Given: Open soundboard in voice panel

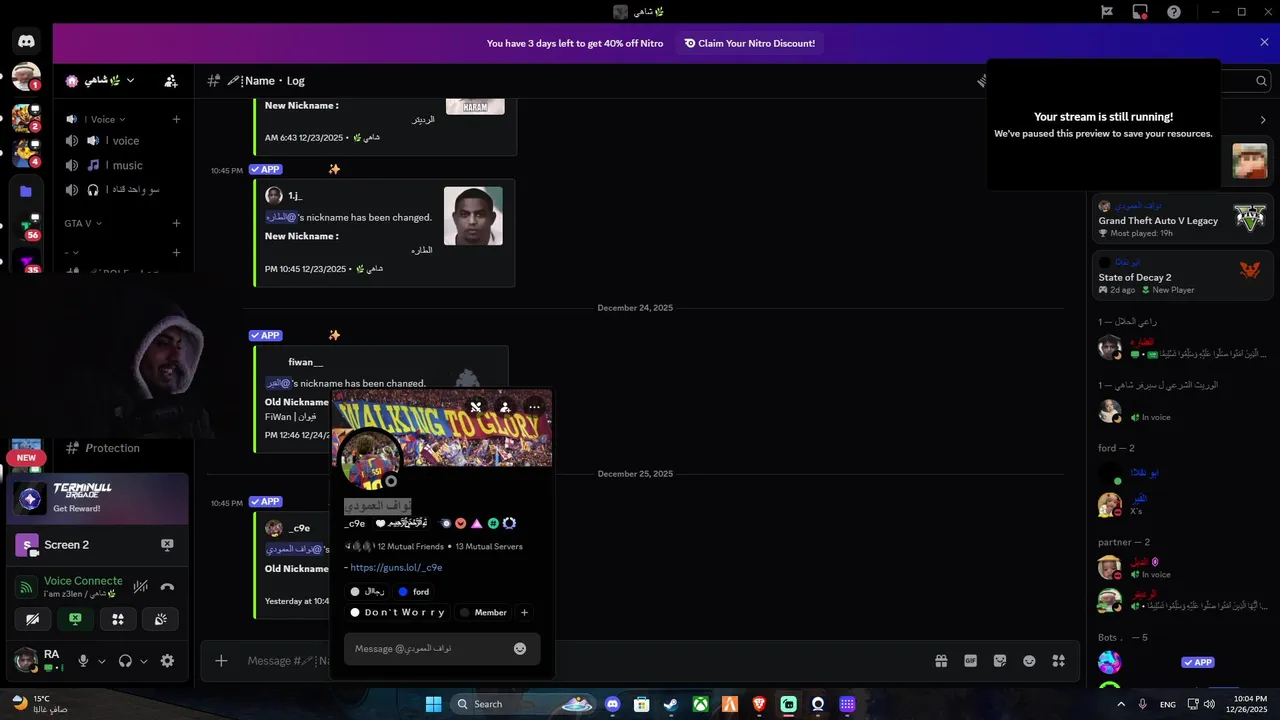Looking at the screenshot, I should click(161, 619).
